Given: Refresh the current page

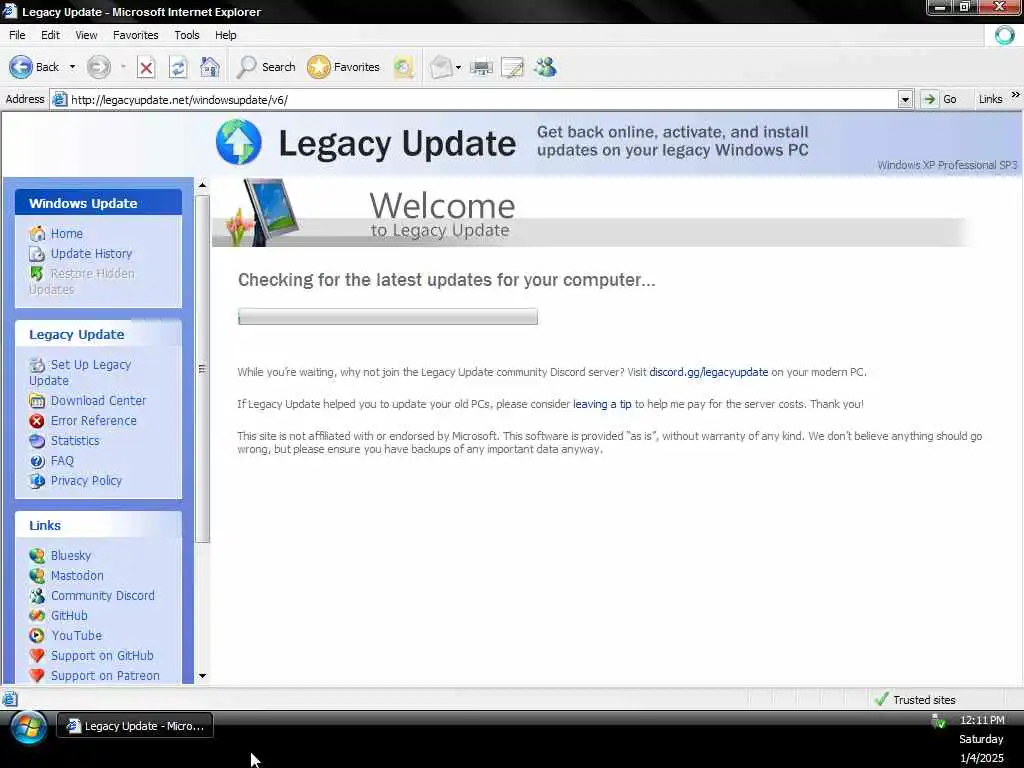Looking at the screenshot, I should pos(178,67).
